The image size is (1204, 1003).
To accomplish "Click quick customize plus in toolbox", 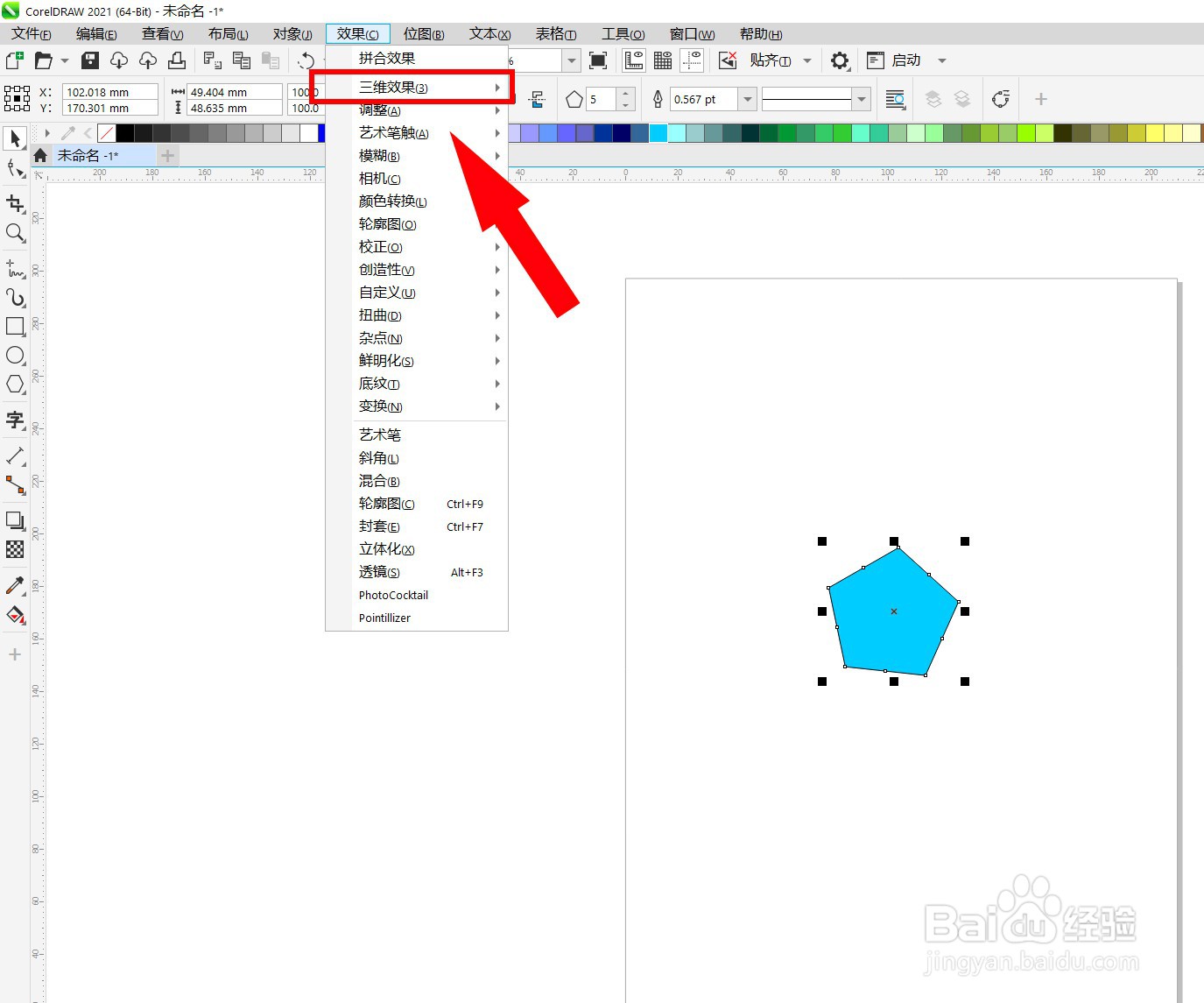I will pos(15,654).
